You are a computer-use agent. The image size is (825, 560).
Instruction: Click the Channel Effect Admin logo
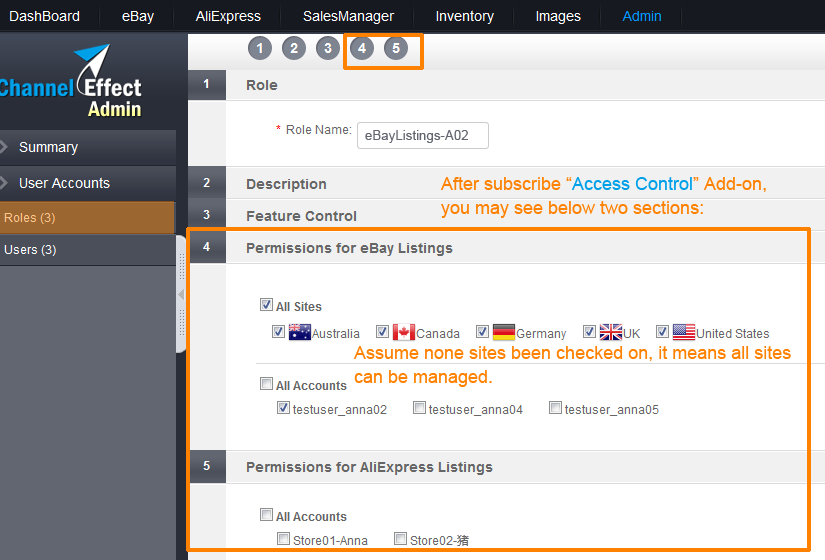coord(71,82)
